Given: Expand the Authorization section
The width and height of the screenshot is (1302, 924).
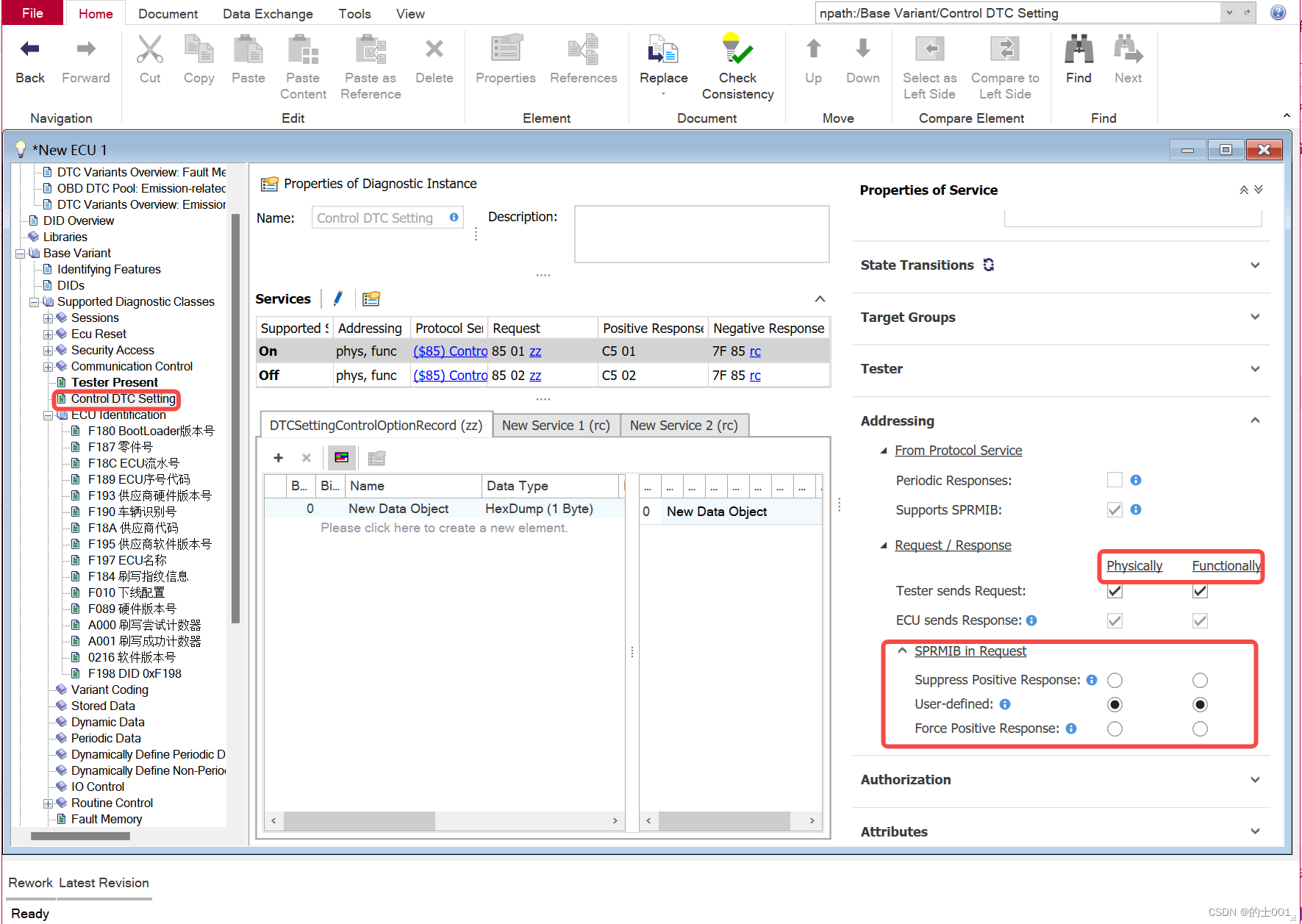Looking at the screenshot, I should [1255, 780].
